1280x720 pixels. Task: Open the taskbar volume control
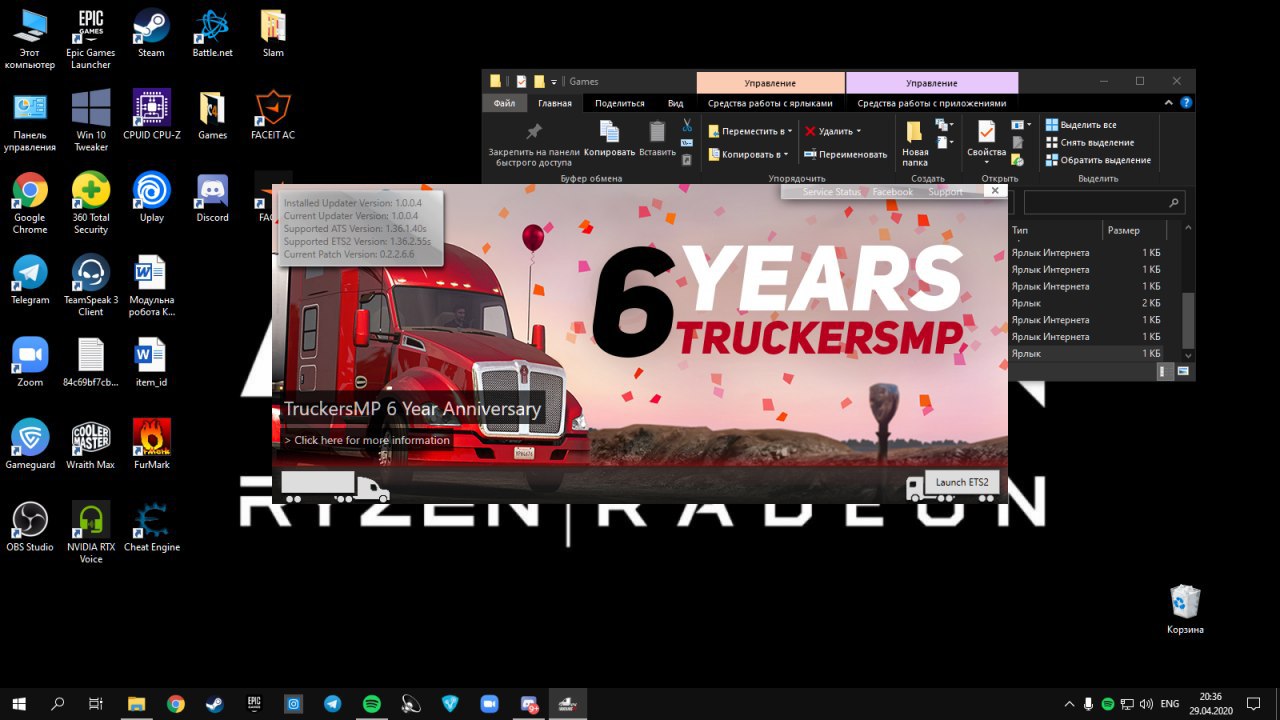tap(1146, 704)
